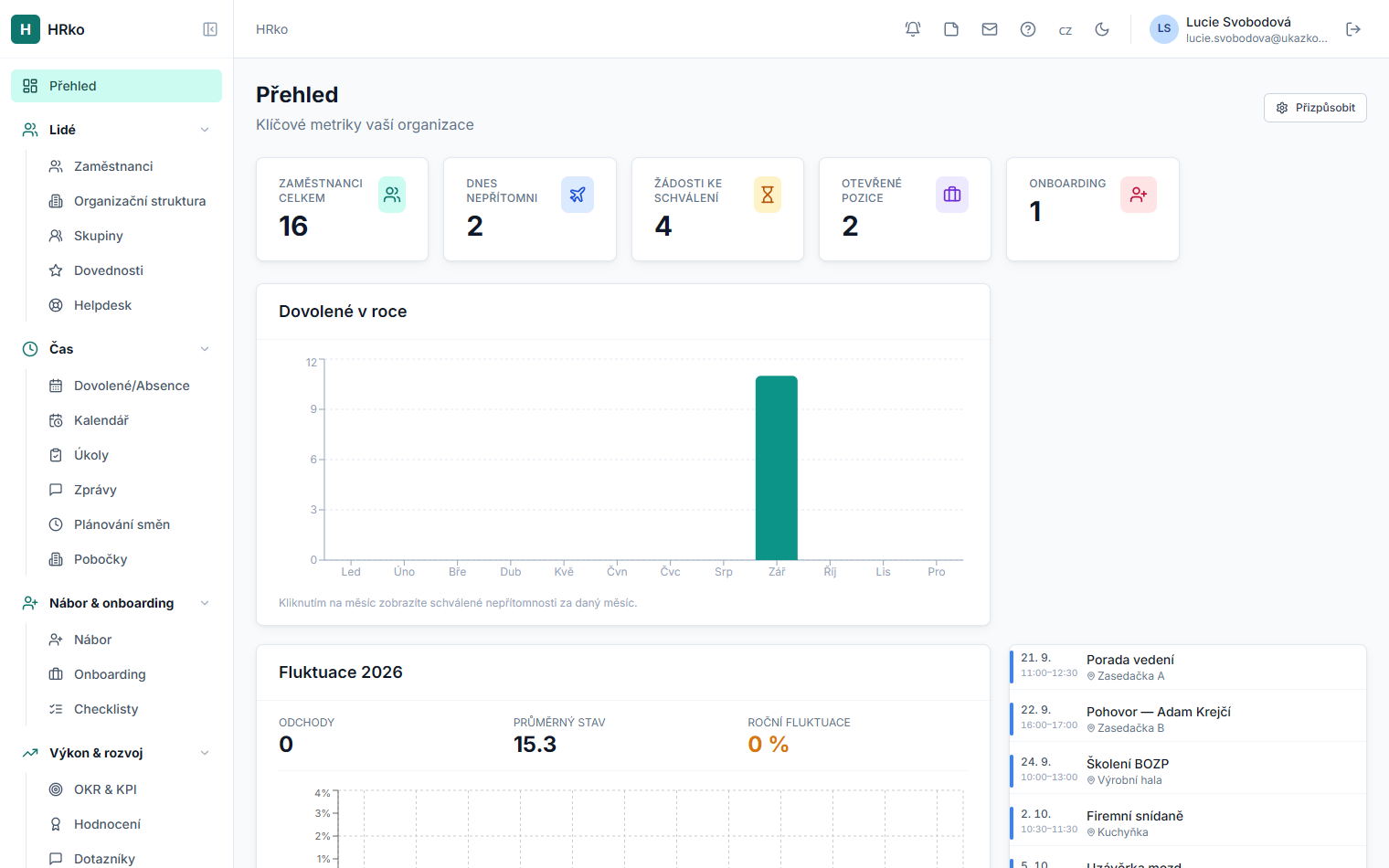Open the help question mark icon
Image resolution: width=1389 pixels, height=868 pixels.
click(1028, 29)
